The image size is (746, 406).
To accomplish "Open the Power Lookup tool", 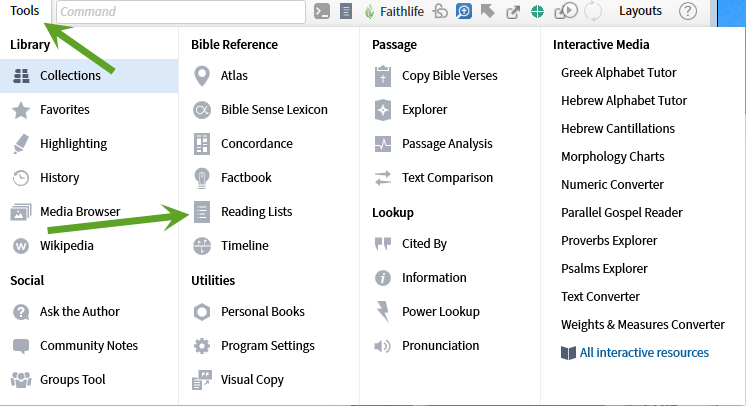I will (441, 312).
